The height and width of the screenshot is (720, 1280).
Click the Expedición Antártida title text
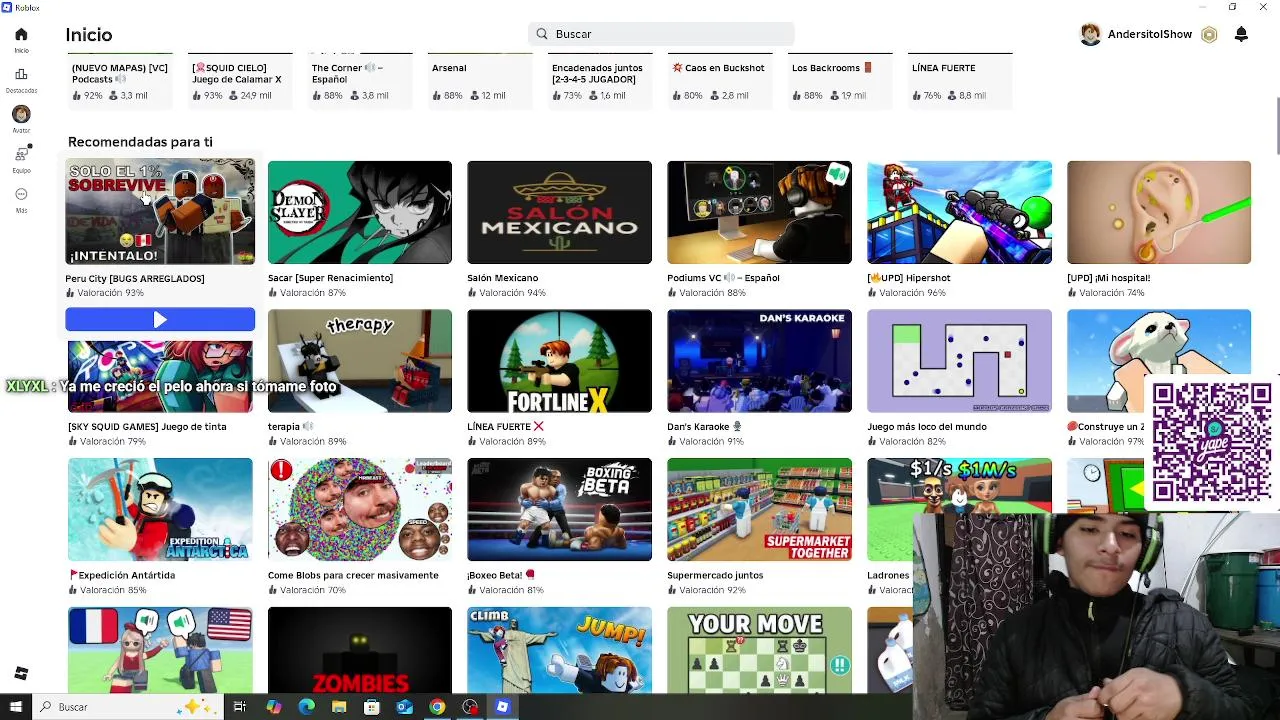tap(122, 575)
